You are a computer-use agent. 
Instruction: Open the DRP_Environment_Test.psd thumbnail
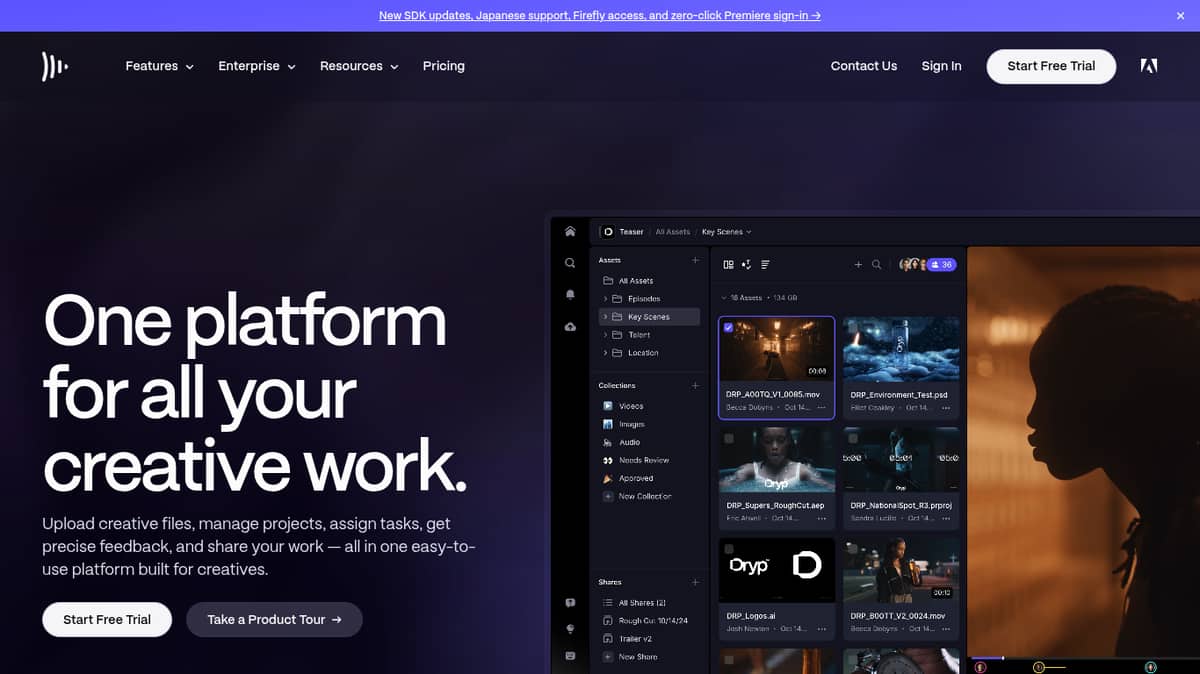[x=901, y=349]
